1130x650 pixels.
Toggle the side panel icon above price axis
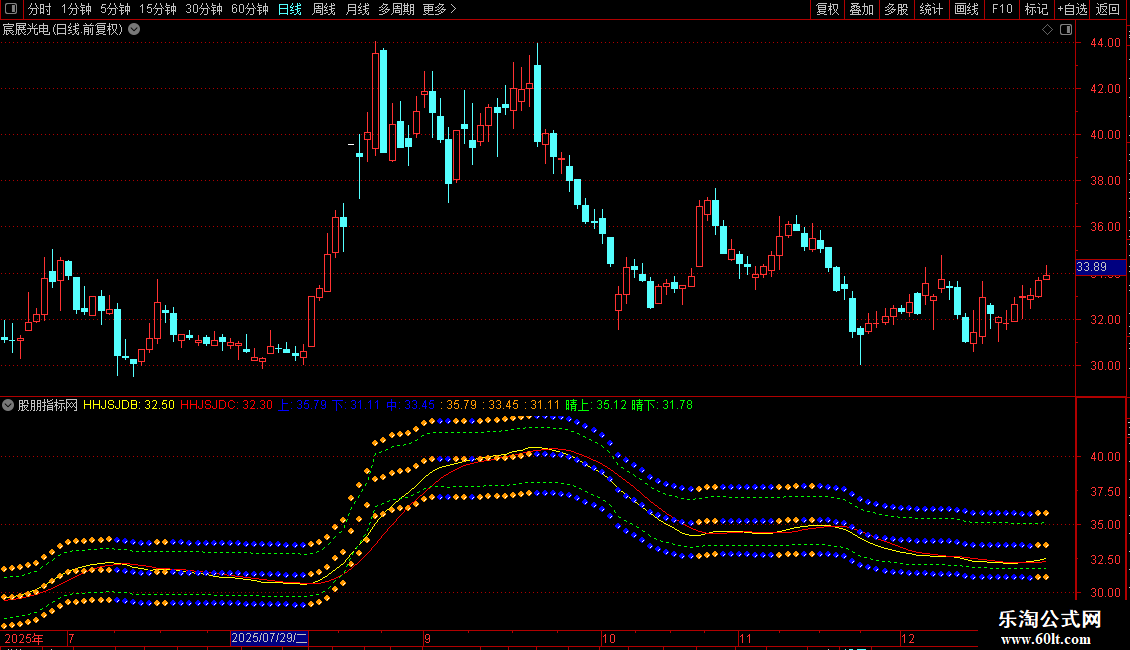pyautogui.click(x=1066, y=30)
